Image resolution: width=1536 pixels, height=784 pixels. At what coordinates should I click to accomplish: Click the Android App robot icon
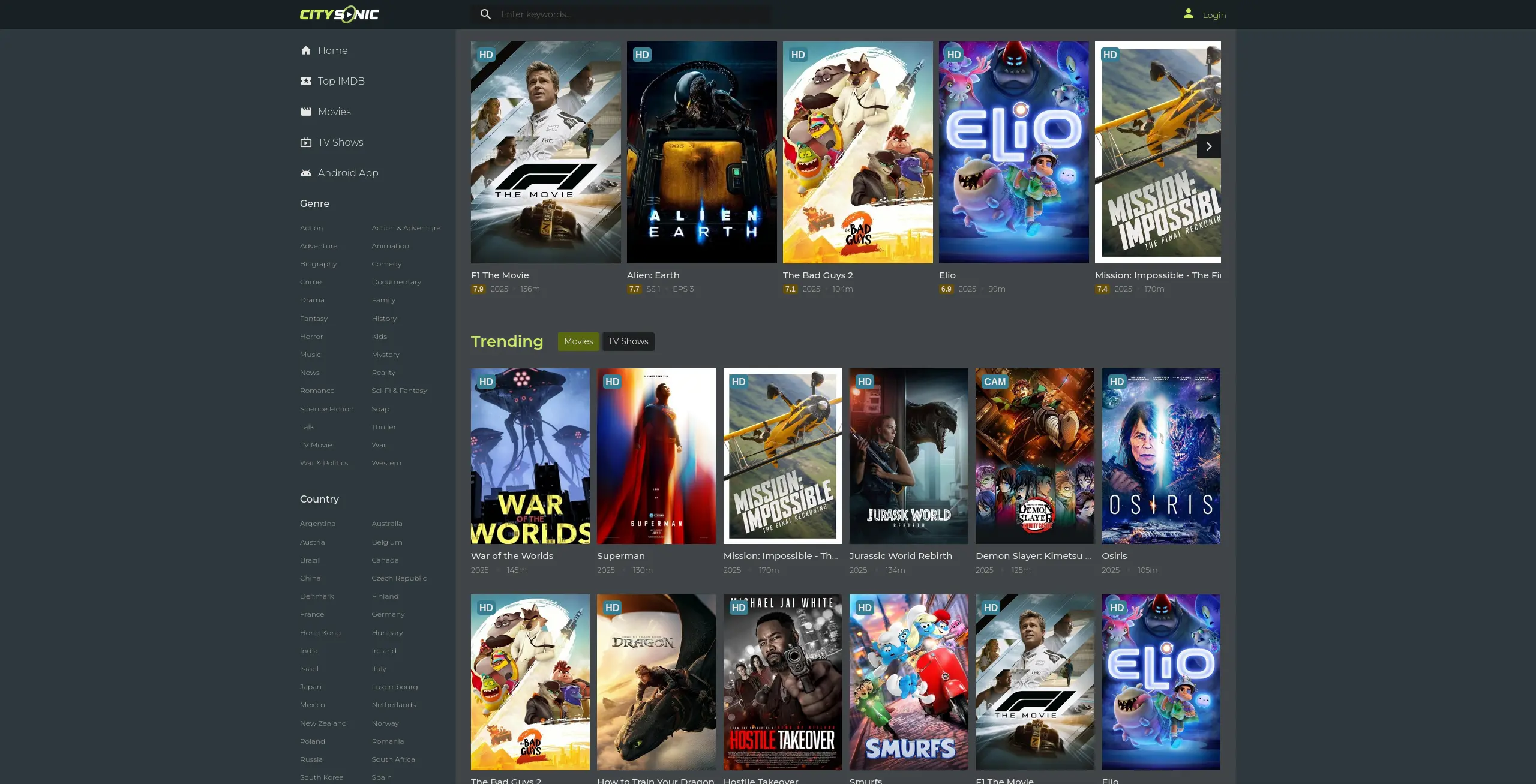[x=306, y=173]
